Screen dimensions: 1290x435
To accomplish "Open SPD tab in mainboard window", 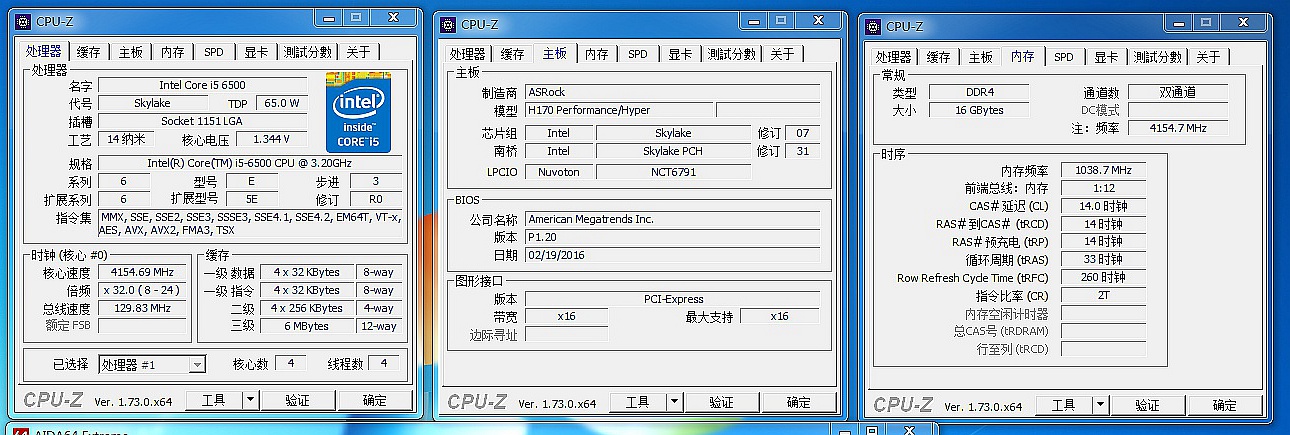I will 638,54.
